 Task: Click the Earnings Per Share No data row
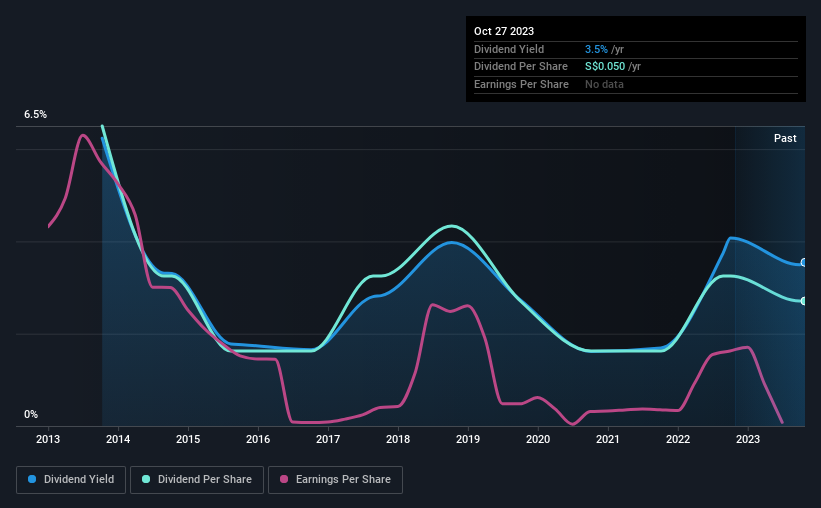[636, 84]
